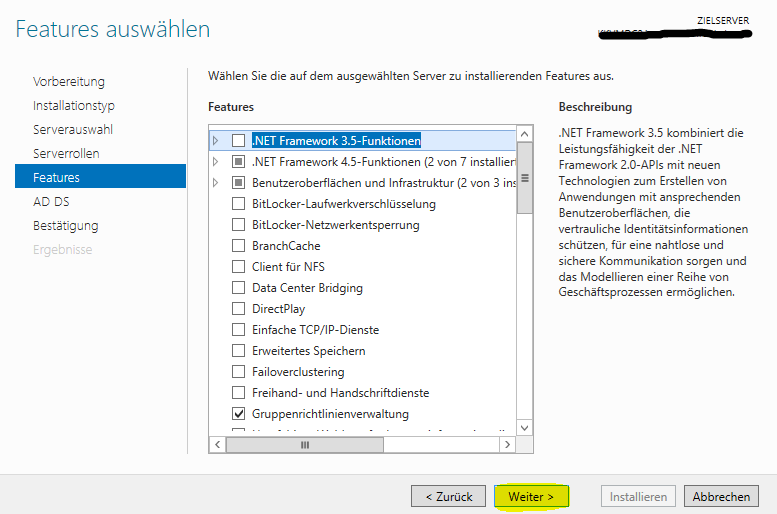
Task: Expand the .NET Framework 4.5-Funktionen node
Action: tap(216, 162)
